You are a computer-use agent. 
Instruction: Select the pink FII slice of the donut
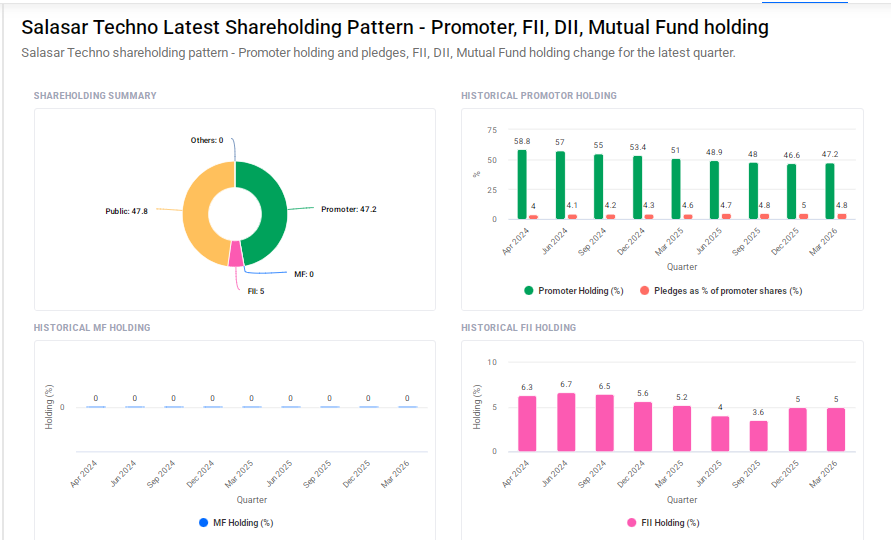tap(236, 254)
